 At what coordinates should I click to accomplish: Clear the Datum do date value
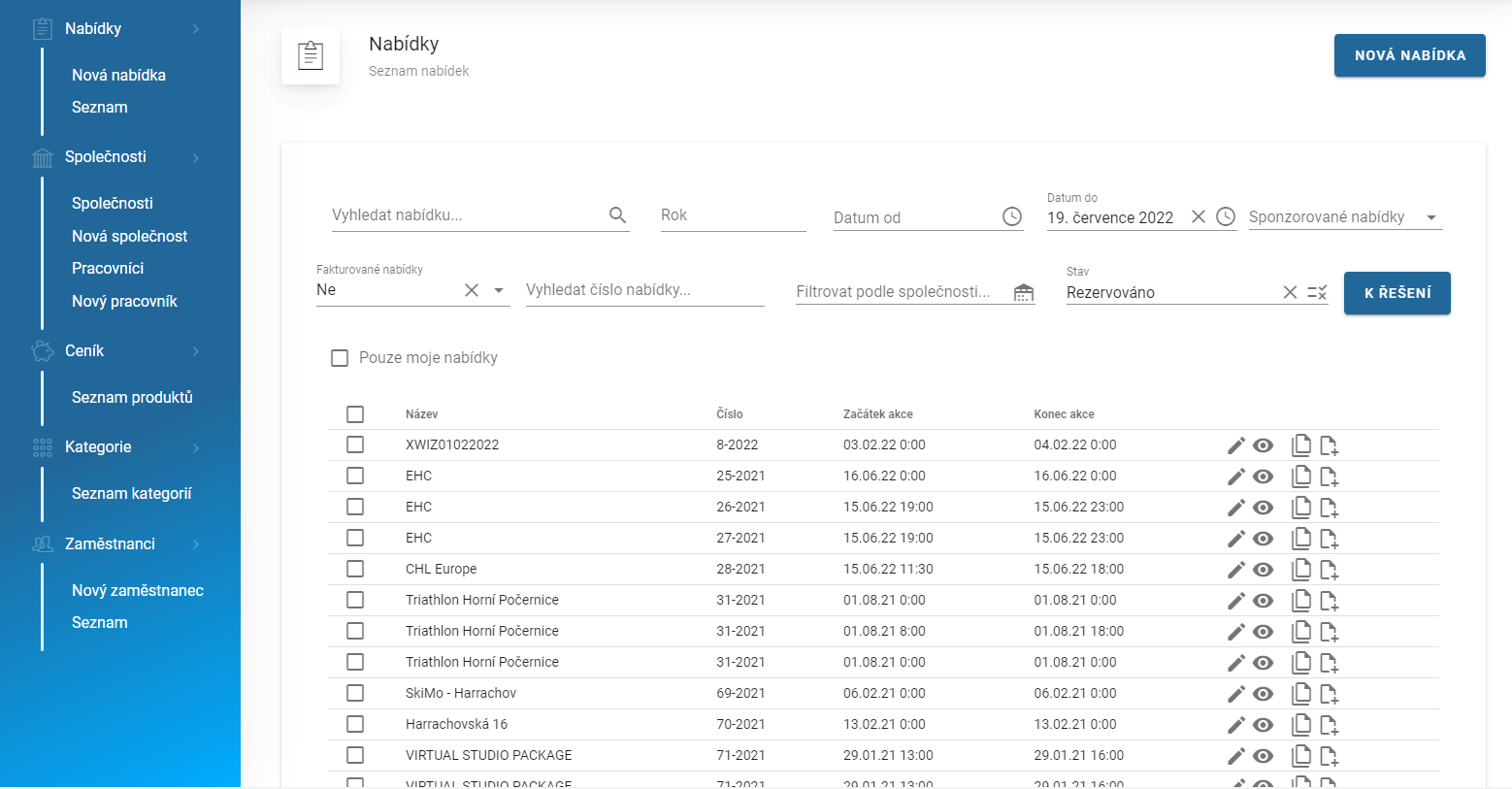coord(1199,217)
